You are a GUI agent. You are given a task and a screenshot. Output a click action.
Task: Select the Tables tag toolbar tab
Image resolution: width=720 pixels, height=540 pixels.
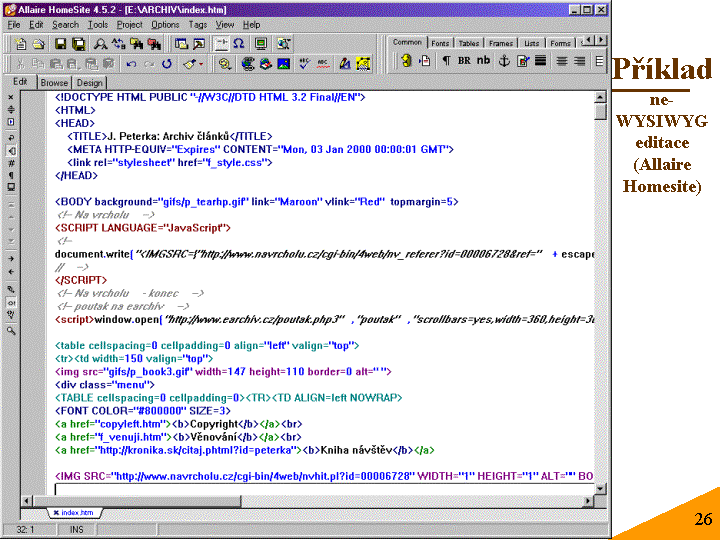[x=468, y=43]
